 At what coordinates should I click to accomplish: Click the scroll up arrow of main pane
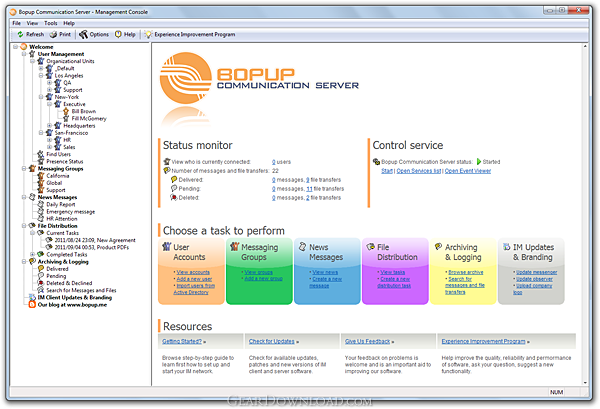pyautogui.click(x=585, y=46)
